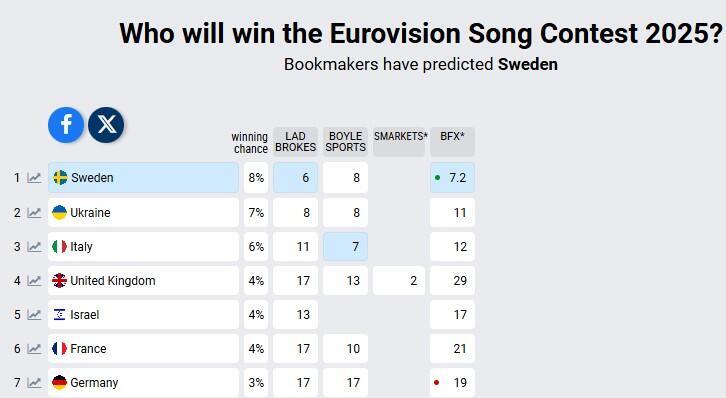
Task: Open the trend chart icon for United Kingdom
Action: click(34, 281)
